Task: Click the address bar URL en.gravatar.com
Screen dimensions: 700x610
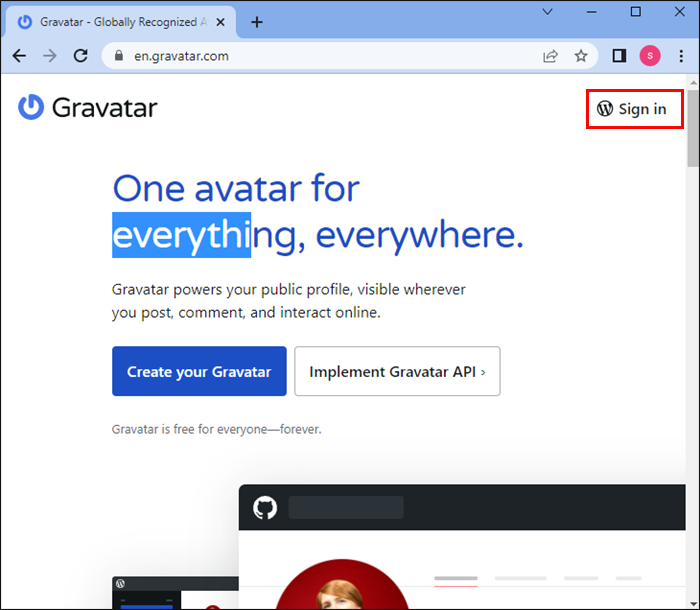Action: 181,56
